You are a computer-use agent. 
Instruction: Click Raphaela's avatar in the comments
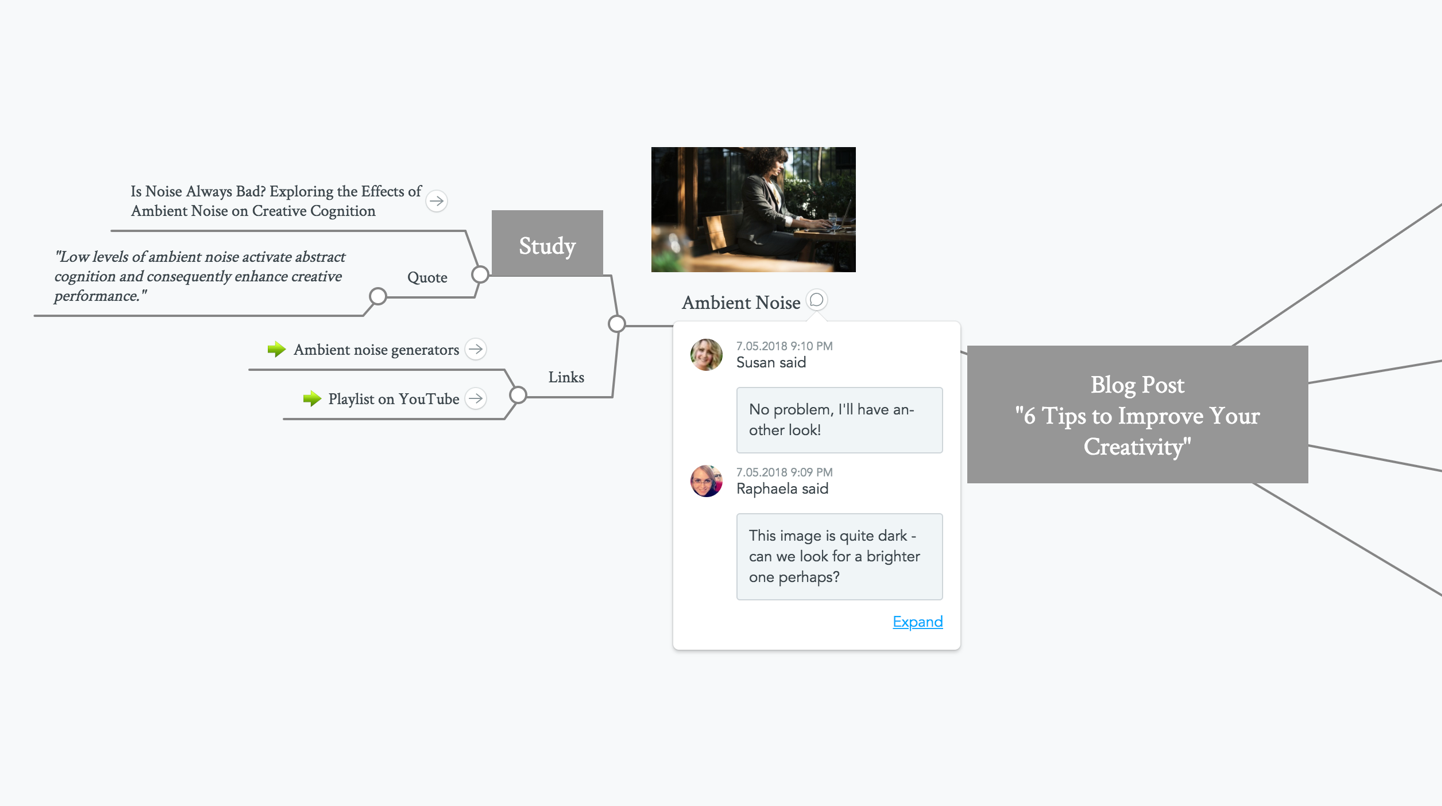(706, 481)
